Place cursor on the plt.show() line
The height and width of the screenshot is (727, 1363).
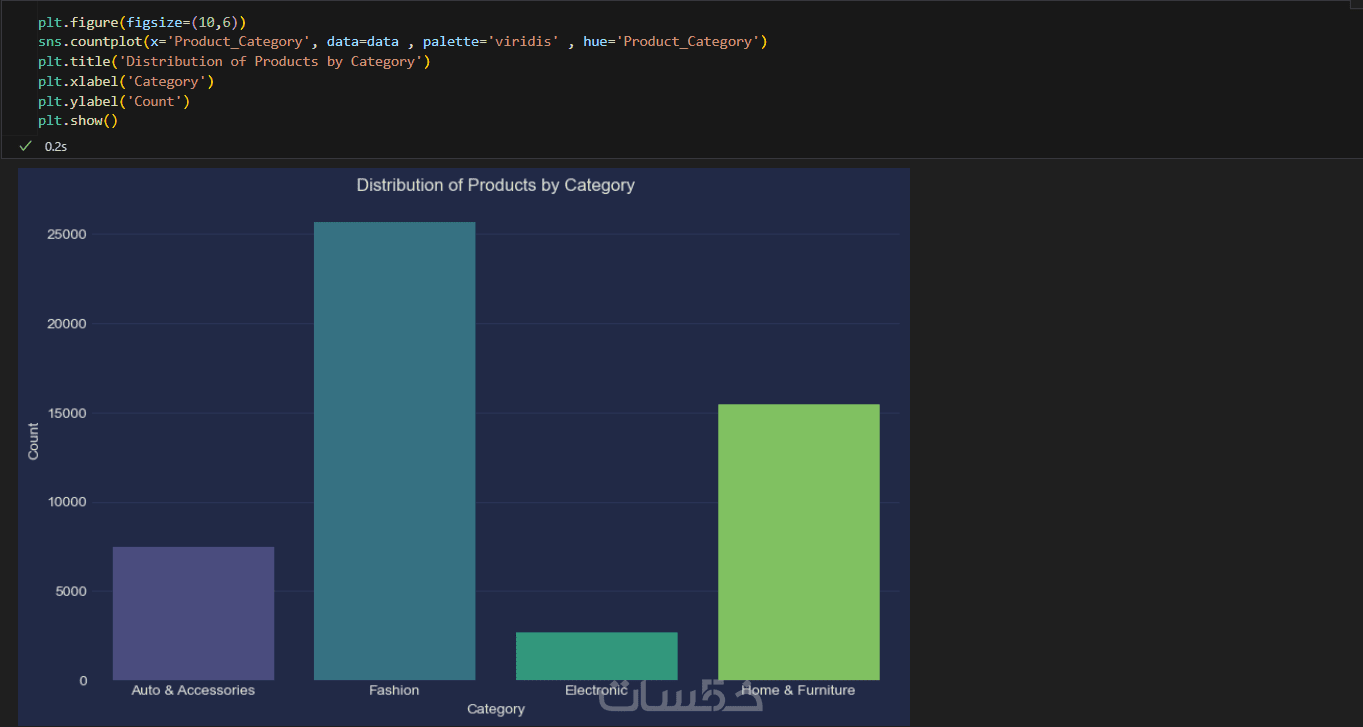point(78,121)
